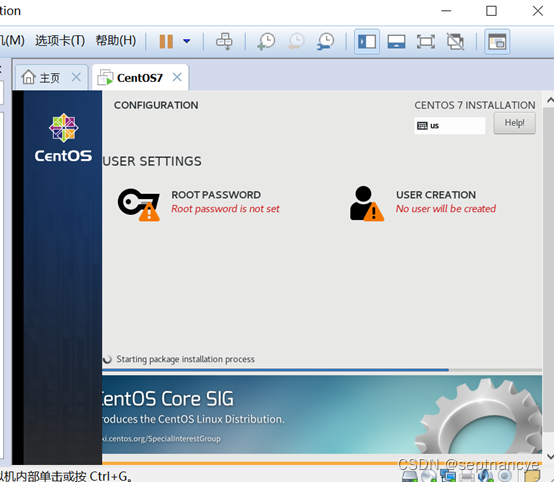Open the 帮助(H) menu
Viewport: 554px width, 482px height.
click(x=116, y=40)
